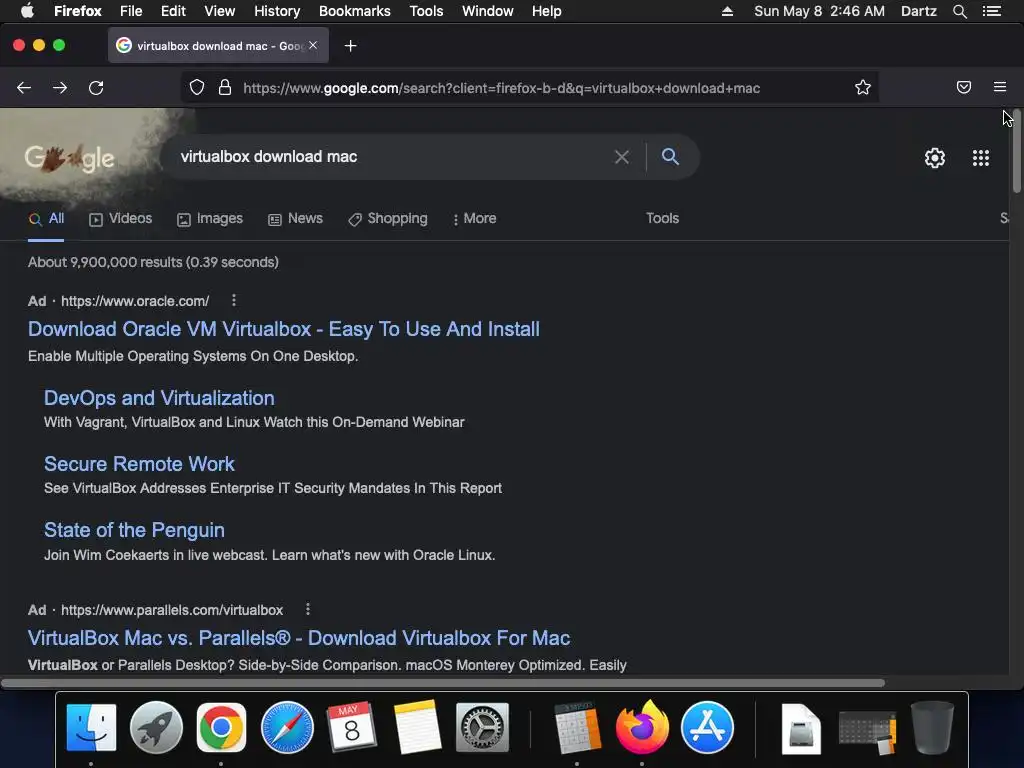
Task: Click the Dartz user name in menu bar
Action: (x=918, y=11)
